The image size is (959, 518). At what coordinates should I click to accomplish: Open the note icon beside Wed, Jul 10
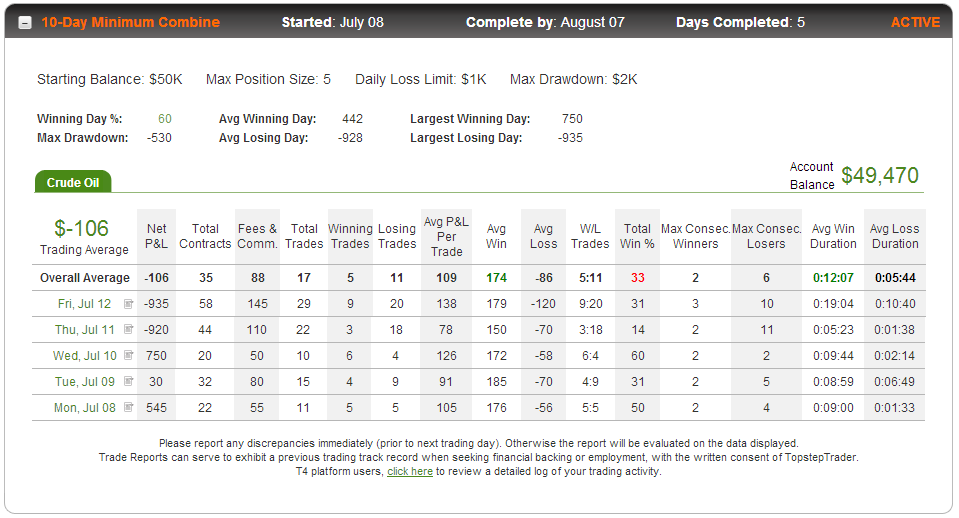click(128, 355)
